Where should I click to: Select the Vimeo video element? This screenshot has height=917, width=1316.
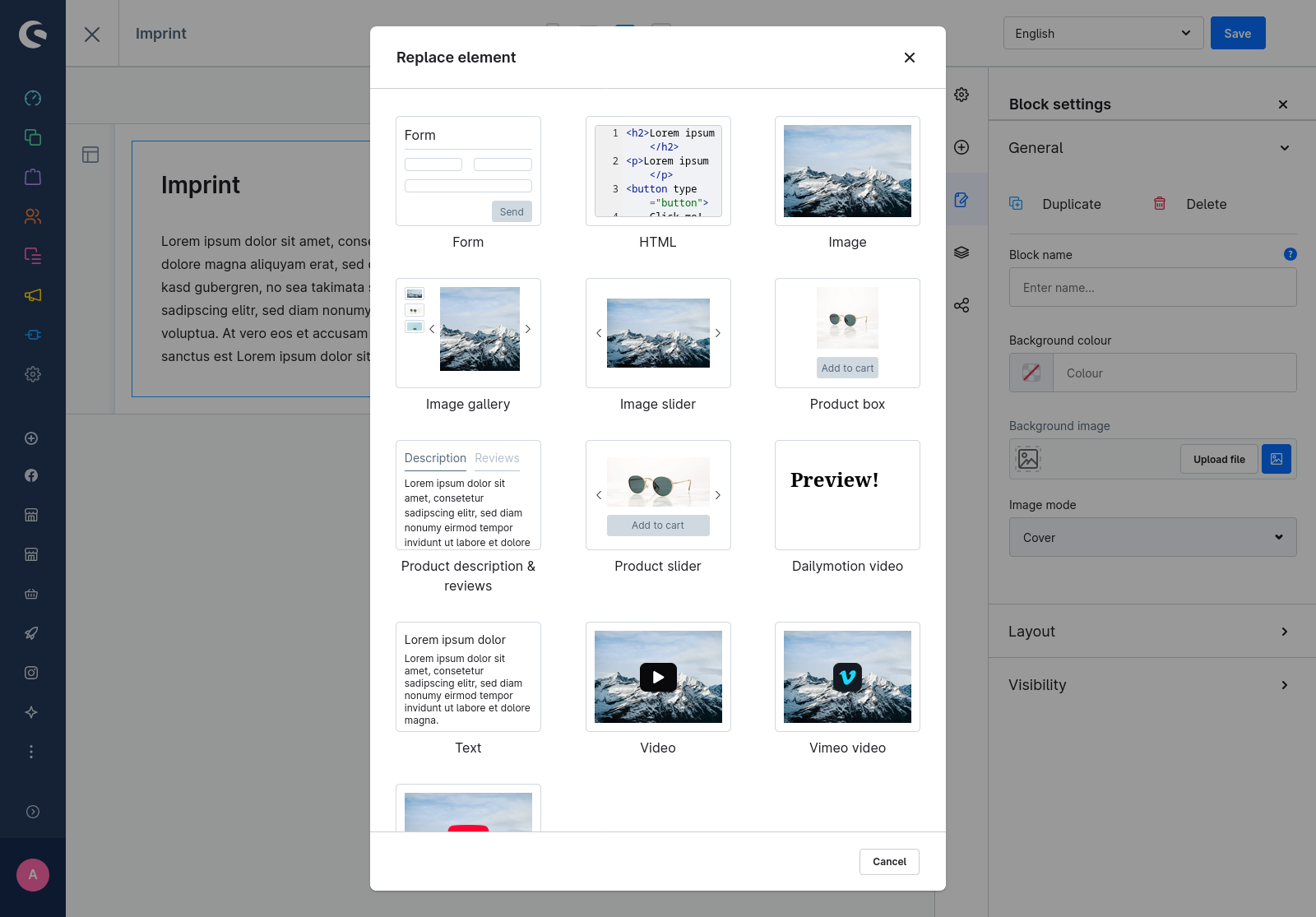tap(847, 677)
